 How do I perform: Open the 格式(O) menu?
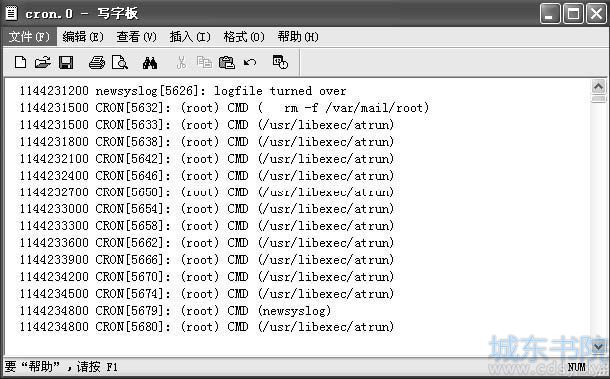click(244, 37)
